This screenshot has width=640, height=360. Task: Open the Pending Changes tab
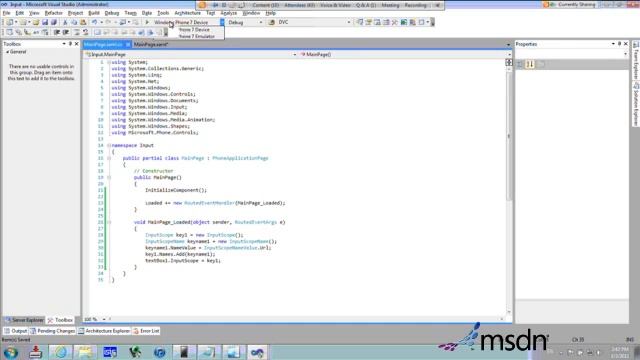(53, 331)
